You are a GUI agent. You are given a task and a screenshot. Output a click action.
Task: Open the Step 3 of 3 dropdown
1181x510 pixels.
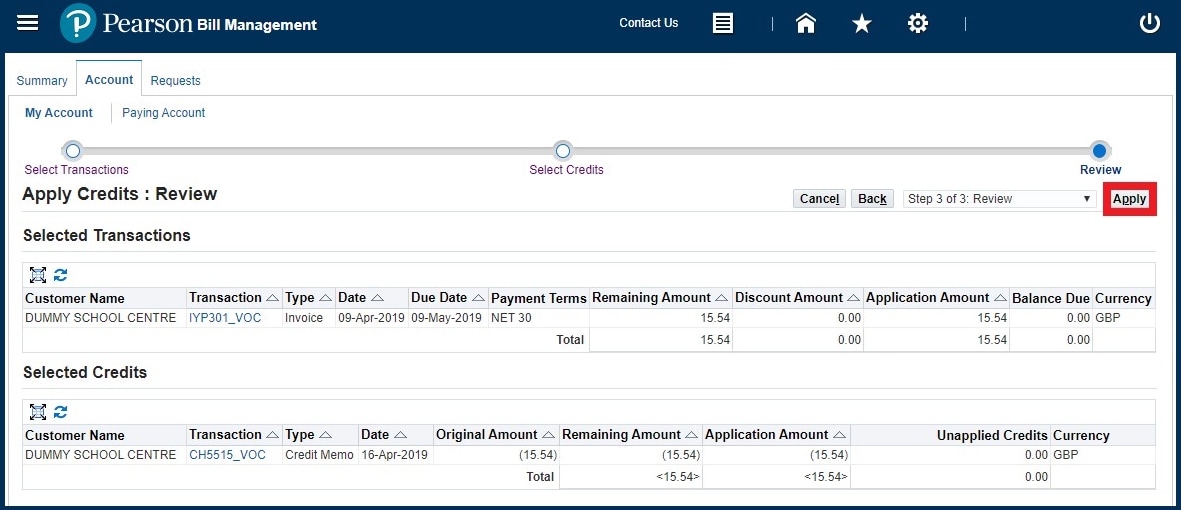1000,199
